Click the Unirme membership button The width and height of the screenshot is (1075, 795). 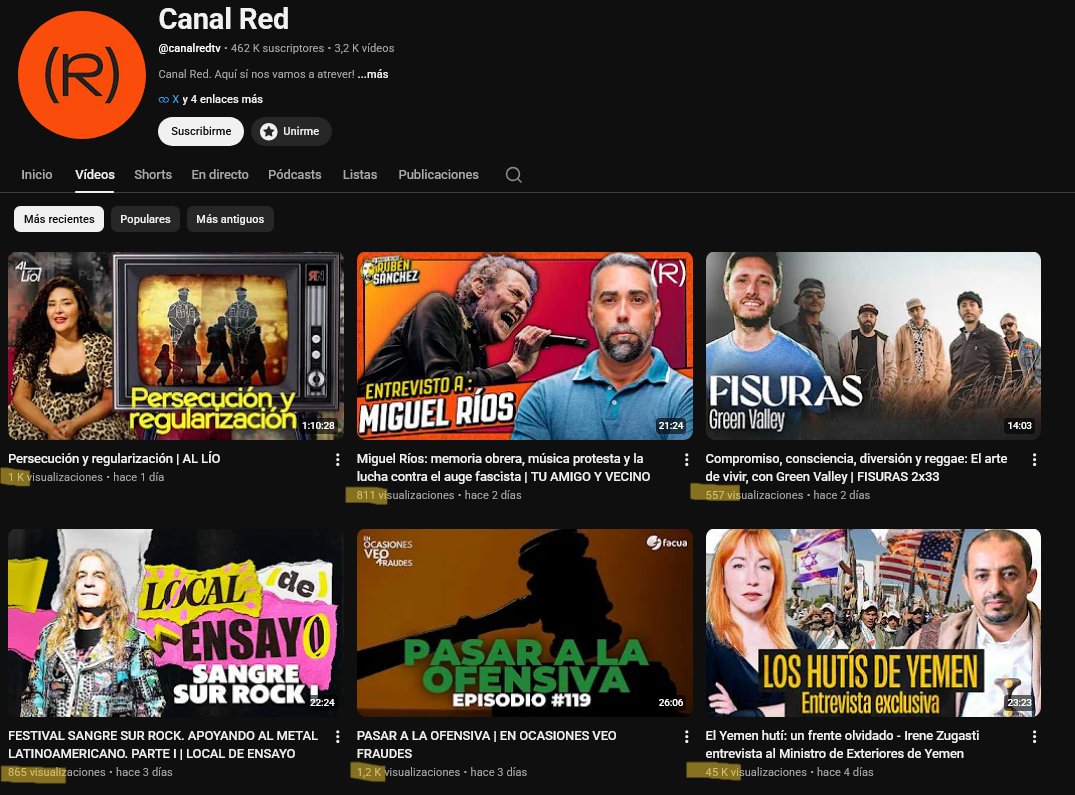point(291,132)
